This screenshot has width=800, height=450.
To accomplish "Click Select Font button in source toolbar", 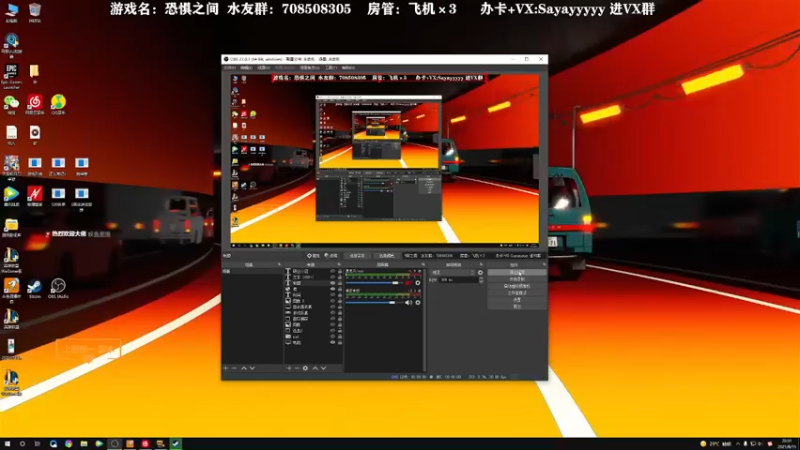I will pos(357,256).
